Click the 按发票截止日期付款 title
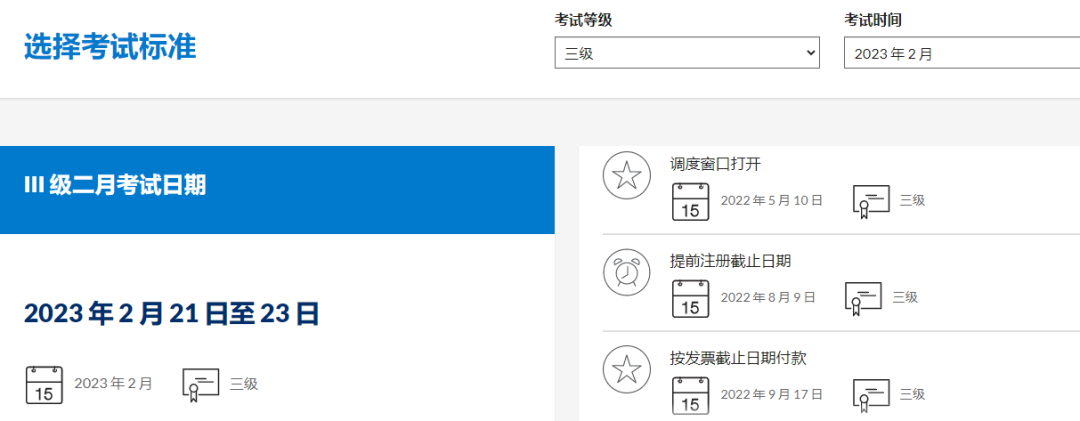The width and height of the screenshot is (1080, 421). [x=737, y=357]
